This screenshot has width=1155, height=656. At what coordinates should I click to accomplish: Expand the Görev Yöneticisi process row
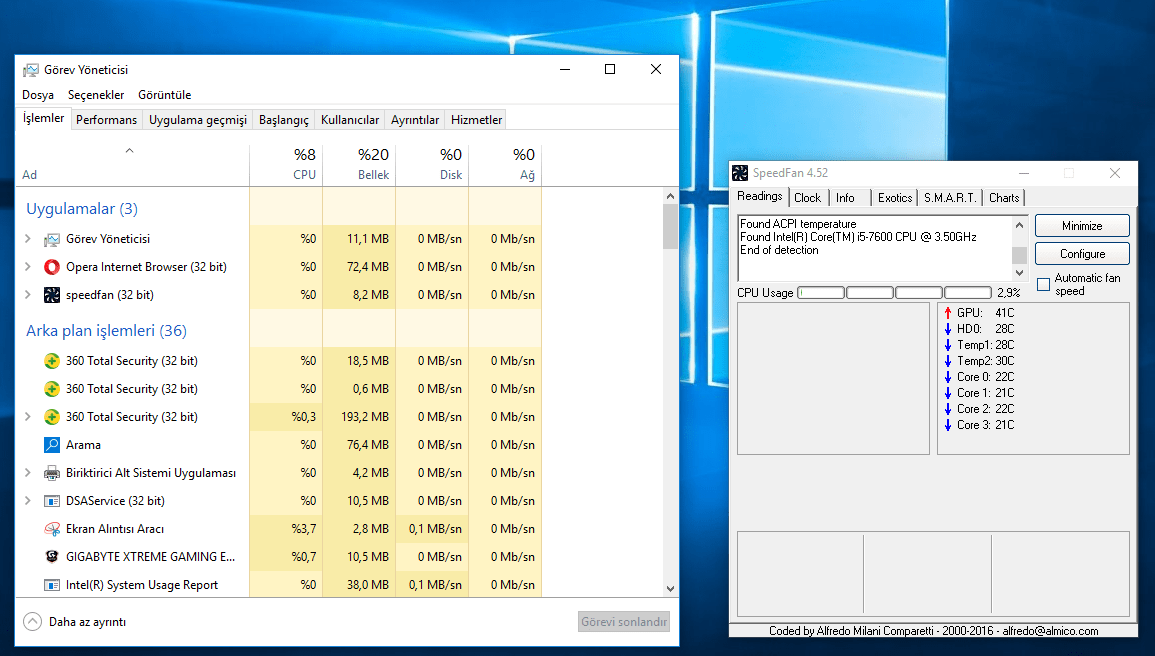point(27,239)
